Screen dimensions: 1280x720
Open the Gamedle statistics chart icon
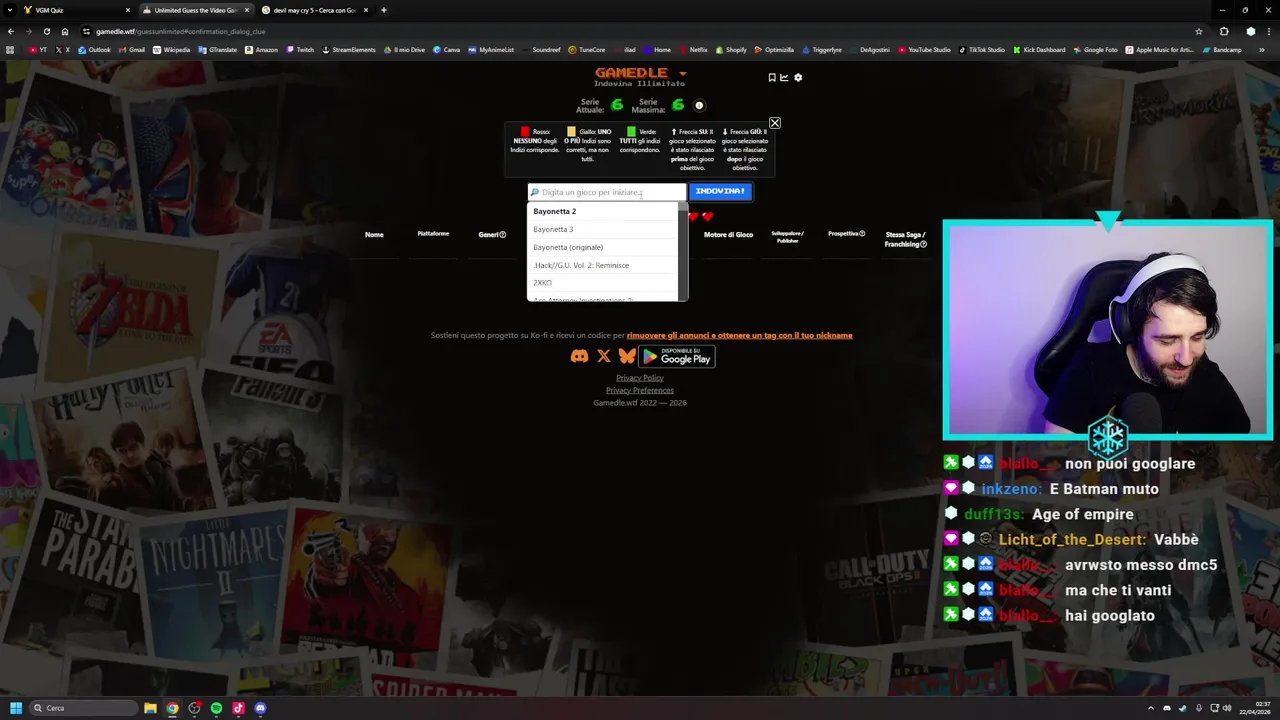[784, 77]
